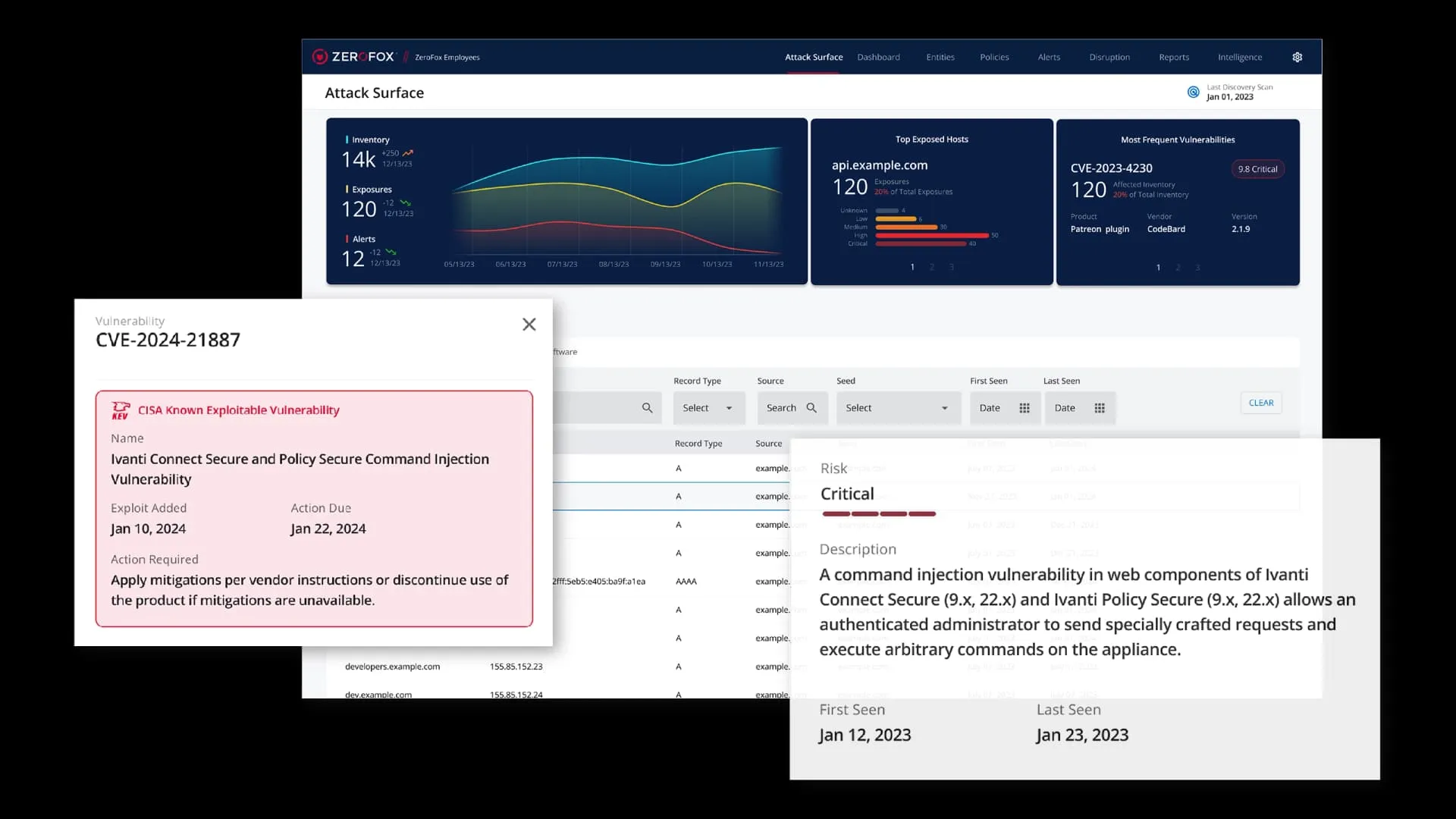This screenshot has width=1456, height=819.
Task: Open the Last Seen date calendar icon
Action: pos(1100,408)
